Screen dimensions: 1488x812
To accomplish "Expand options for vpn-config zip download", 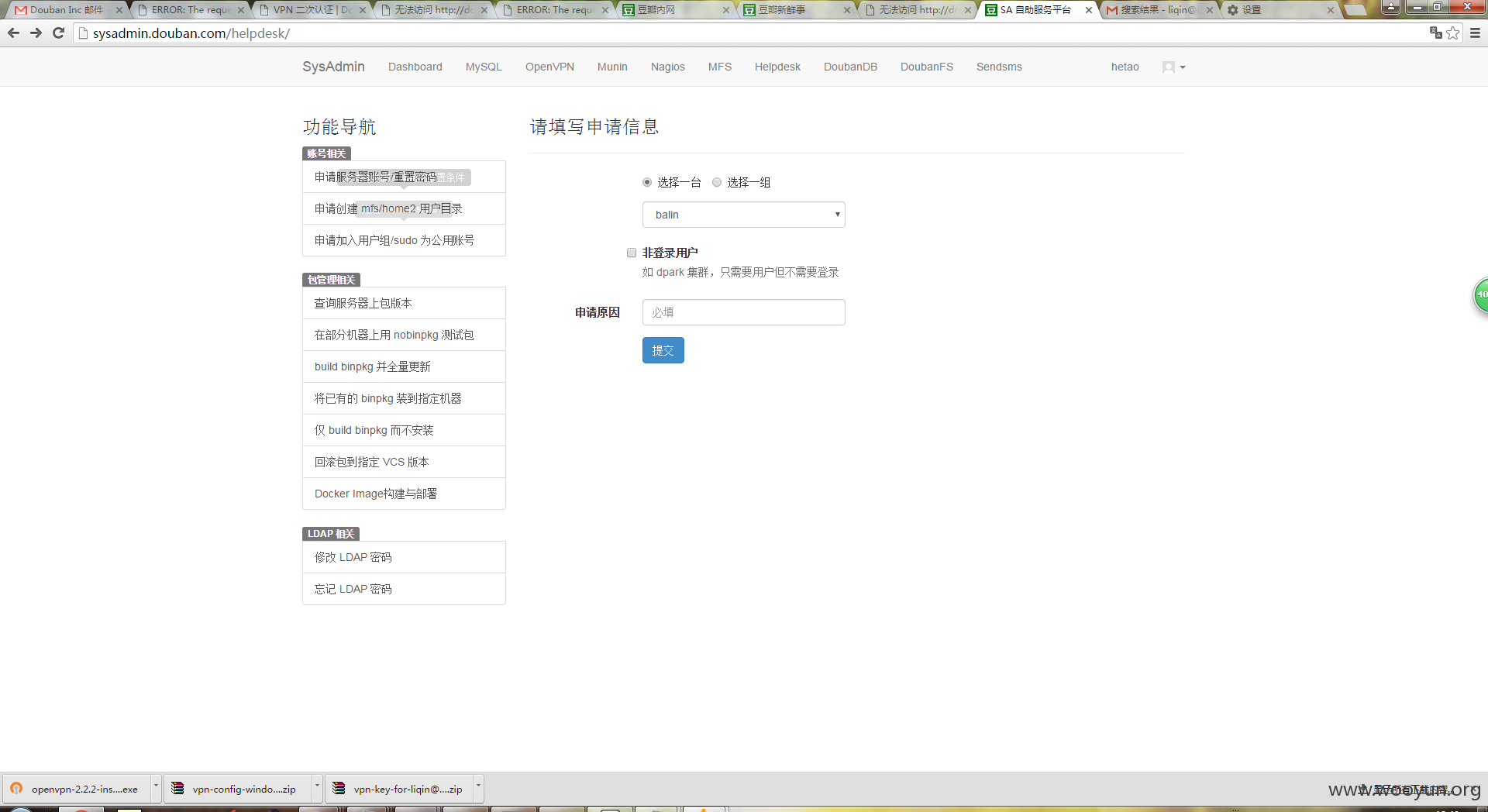I will tap(317, 789).
